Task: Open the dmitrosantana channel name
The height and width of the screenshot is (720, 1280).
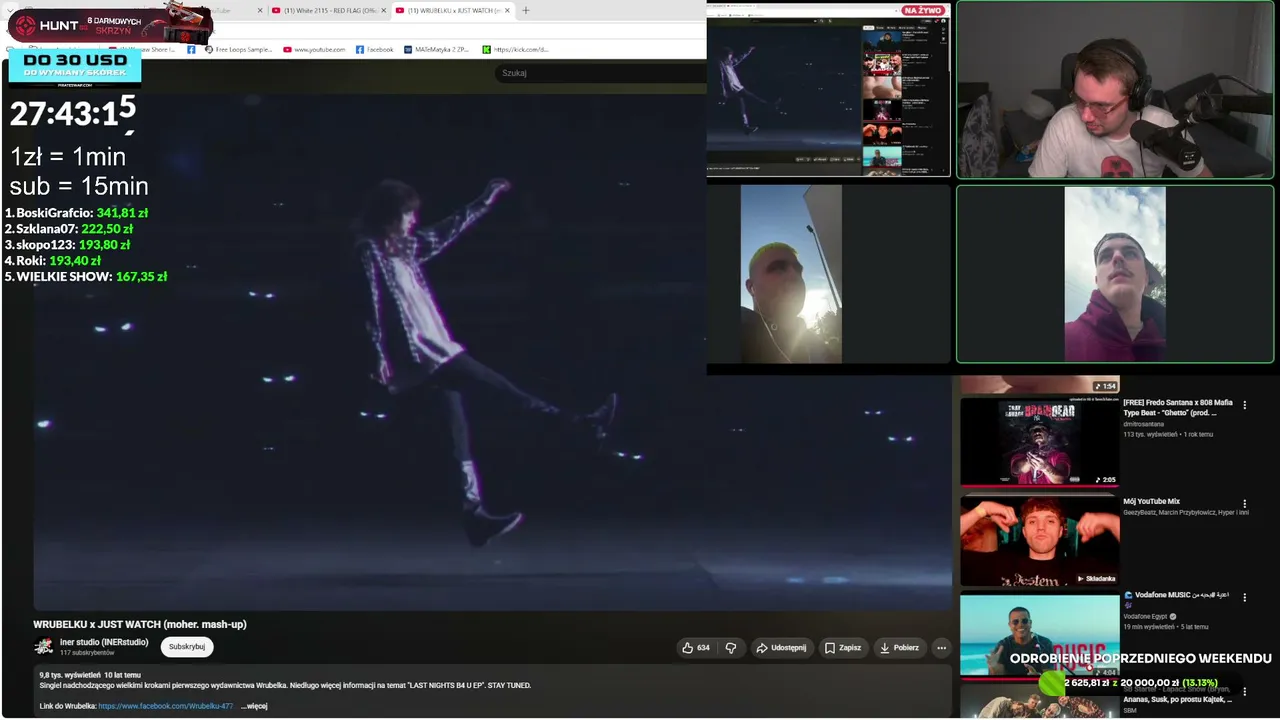Action: point(1143,424)
